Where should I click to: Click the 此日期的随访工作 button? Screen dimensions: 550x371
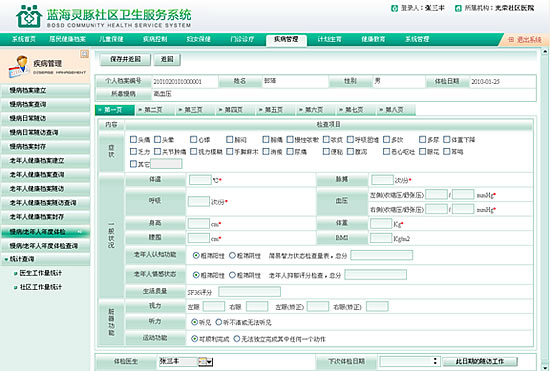480,361
